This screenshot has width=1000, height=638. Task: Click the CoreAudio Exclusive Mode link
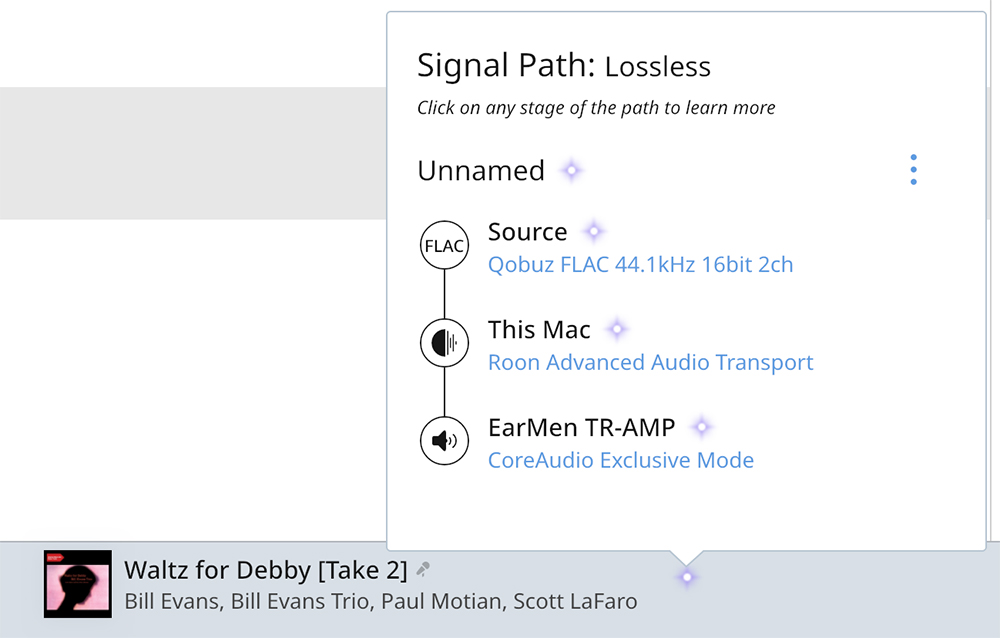click(x=620, y=460)
